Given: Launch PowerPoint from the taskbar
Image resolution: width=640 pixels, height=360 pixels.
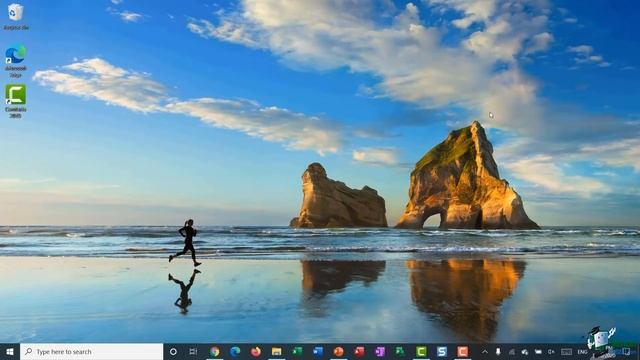Looking at the screenshot, I should click(x=338, y=351).
